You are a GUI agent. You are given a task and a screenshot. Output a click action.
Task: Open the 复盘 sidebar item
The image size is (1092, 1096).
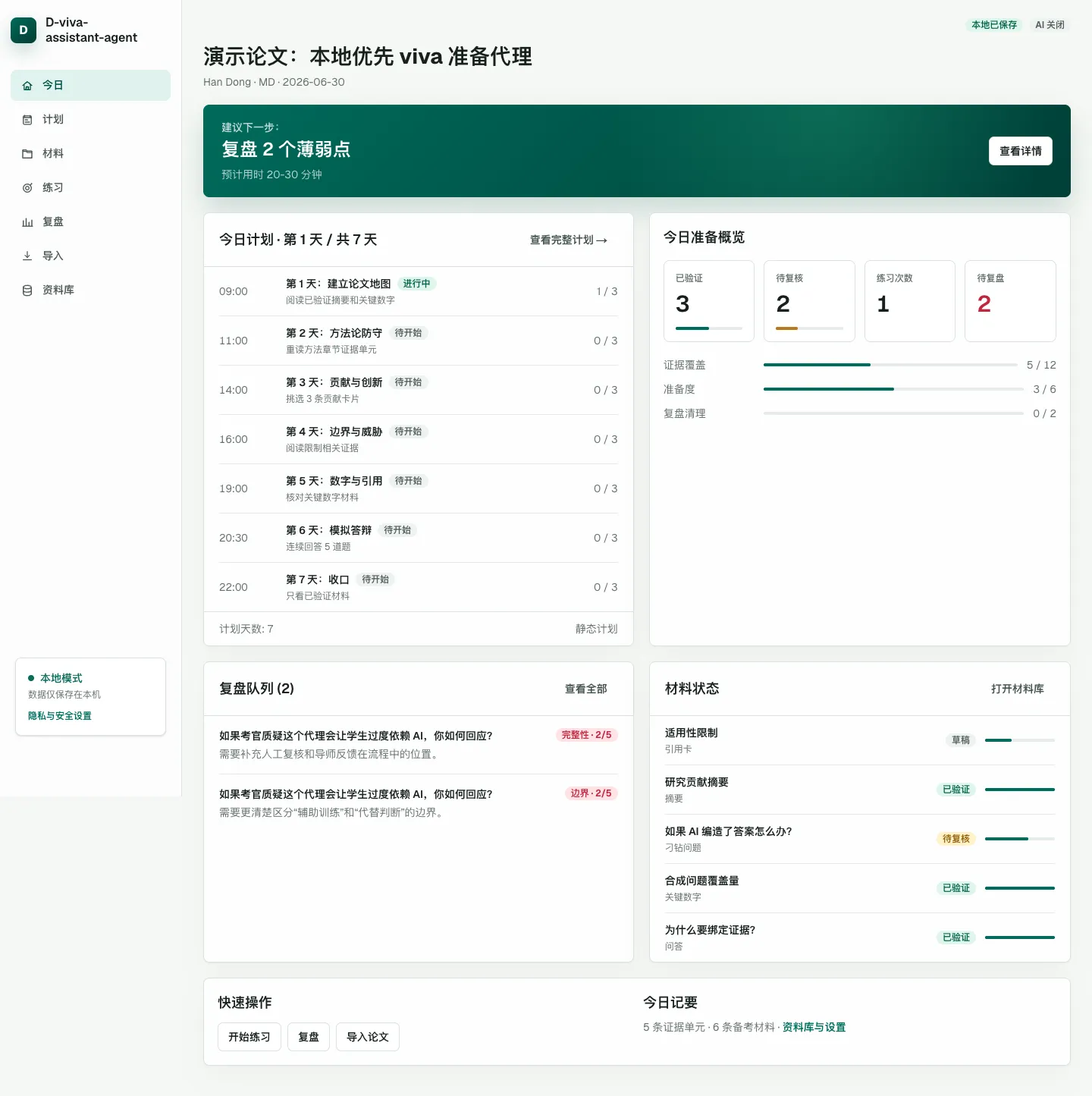(90, 221)
